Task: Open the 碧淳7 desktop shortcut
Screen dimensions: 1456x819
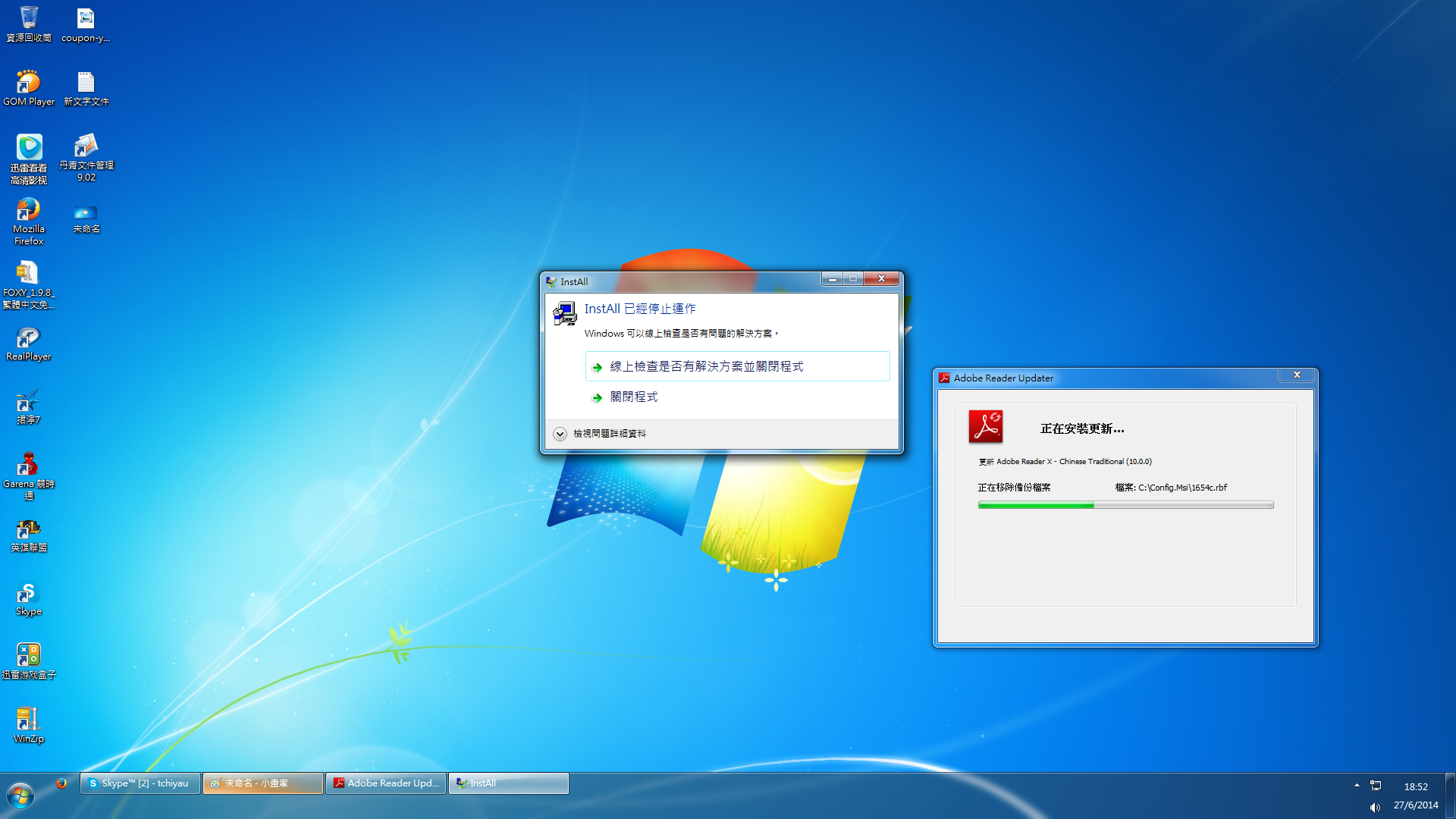Action: pos(29,407)
